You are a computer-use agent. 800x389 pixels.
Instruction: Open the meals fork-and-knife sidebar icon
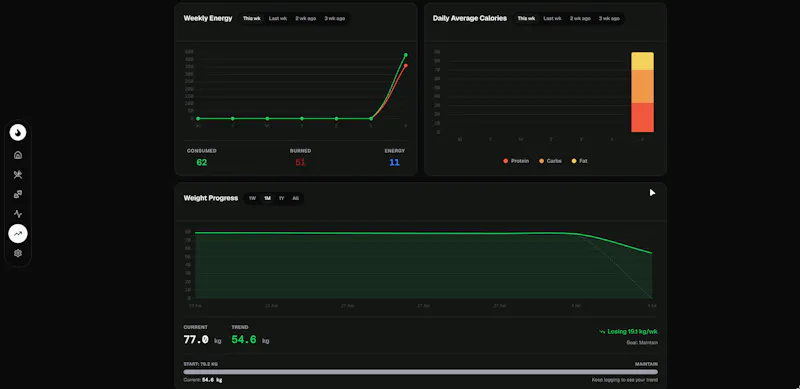click(x=18, y=175)
